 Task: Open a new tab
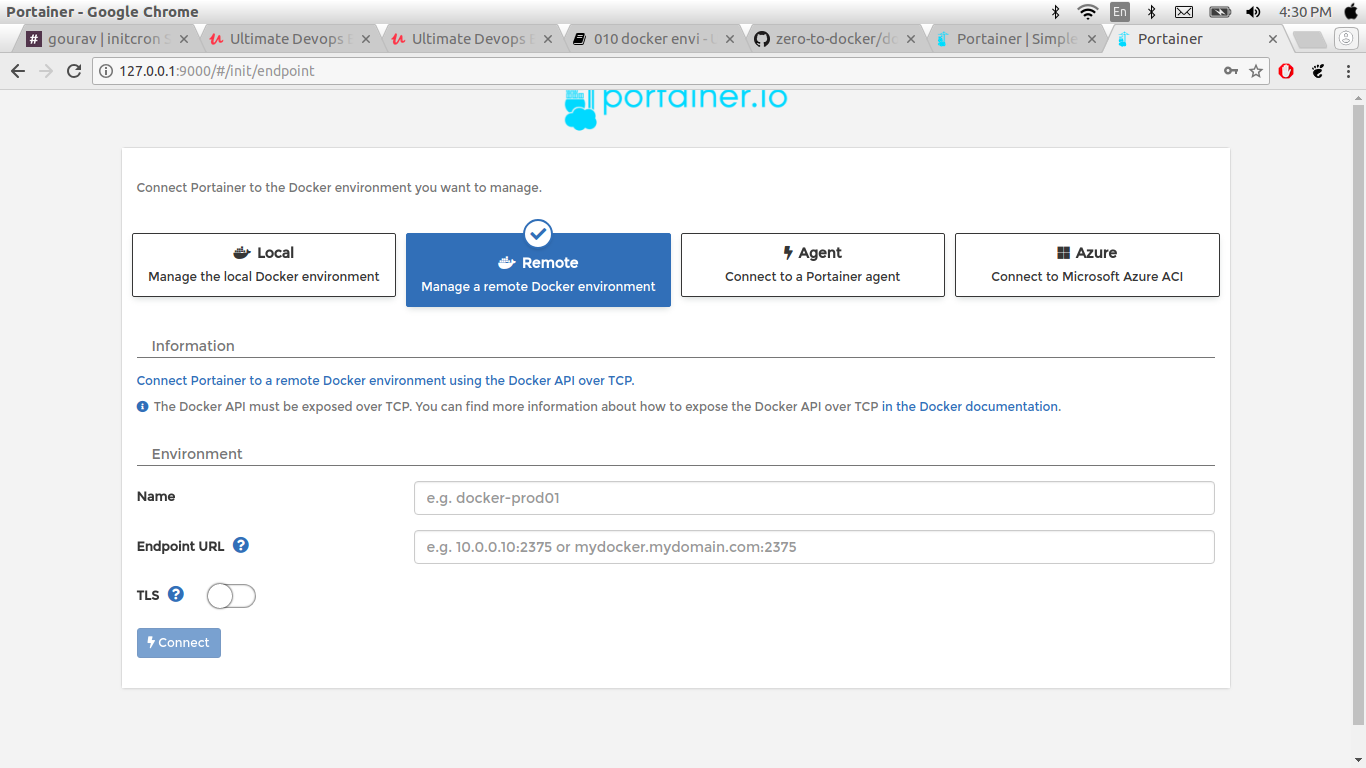point(1308,39)
